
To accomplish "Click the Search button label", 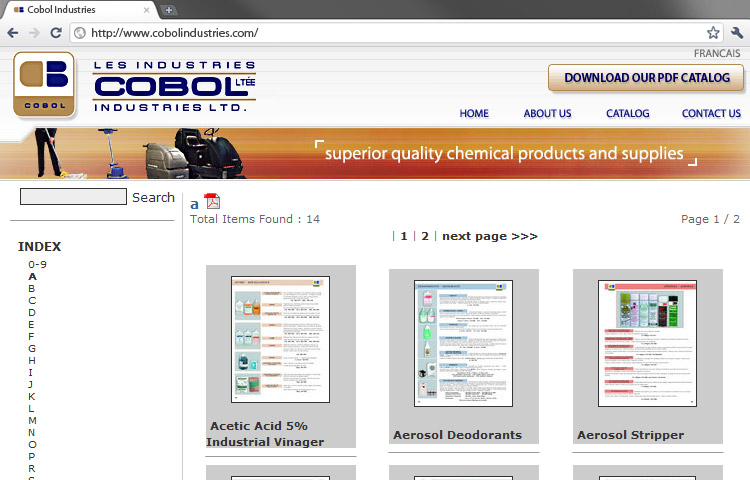I will tap(153, 197).
